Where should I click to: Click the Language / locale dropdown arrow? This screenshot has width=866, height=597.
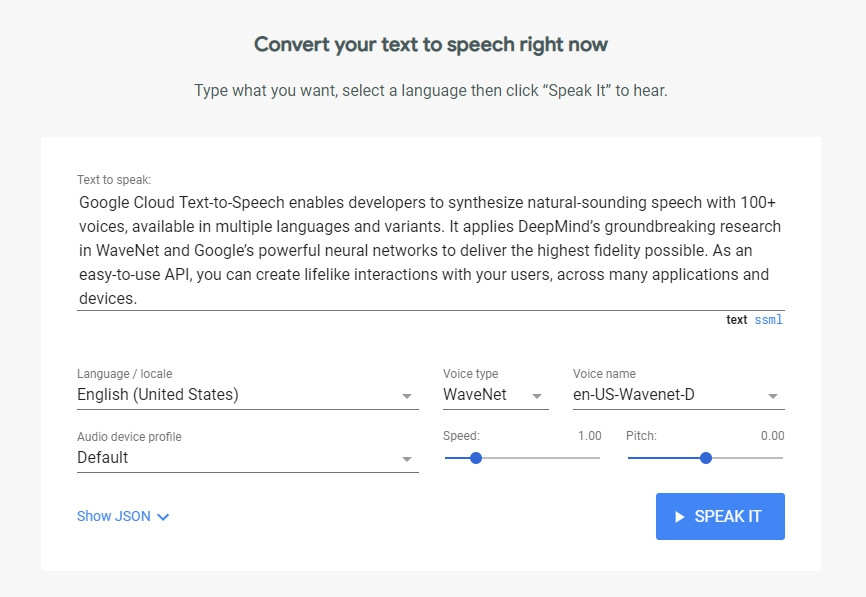pos(407,396)
